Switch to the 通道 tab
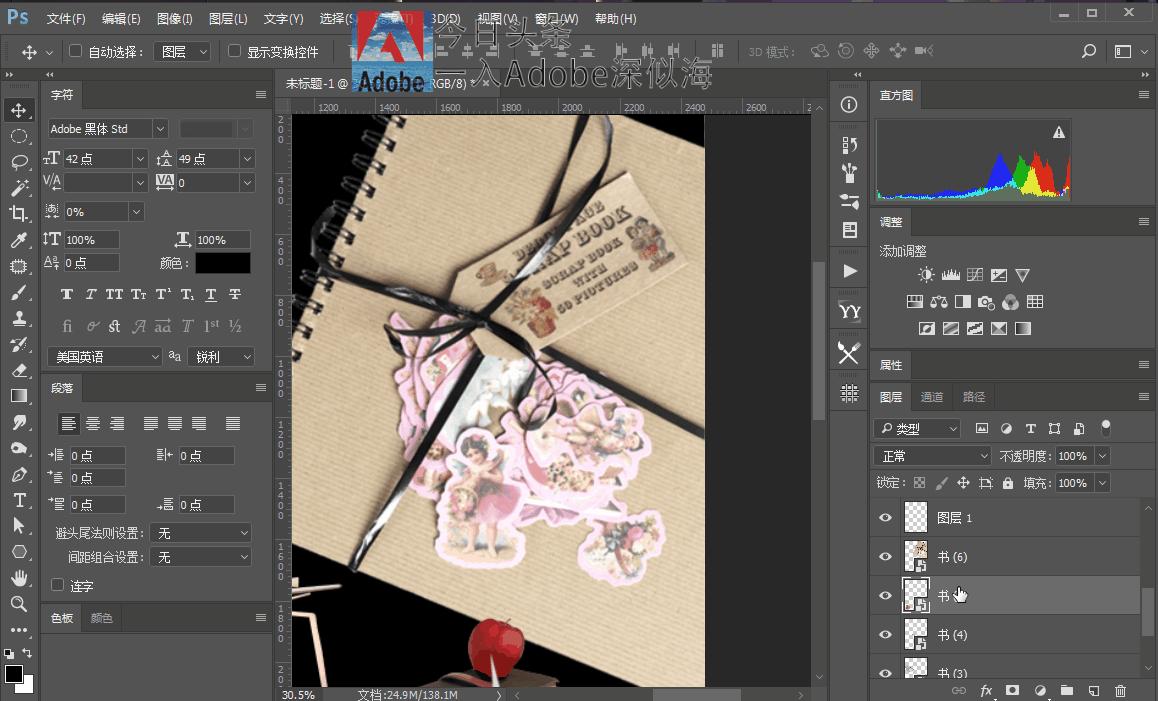Screen dimensions: 1158x701 931,397
